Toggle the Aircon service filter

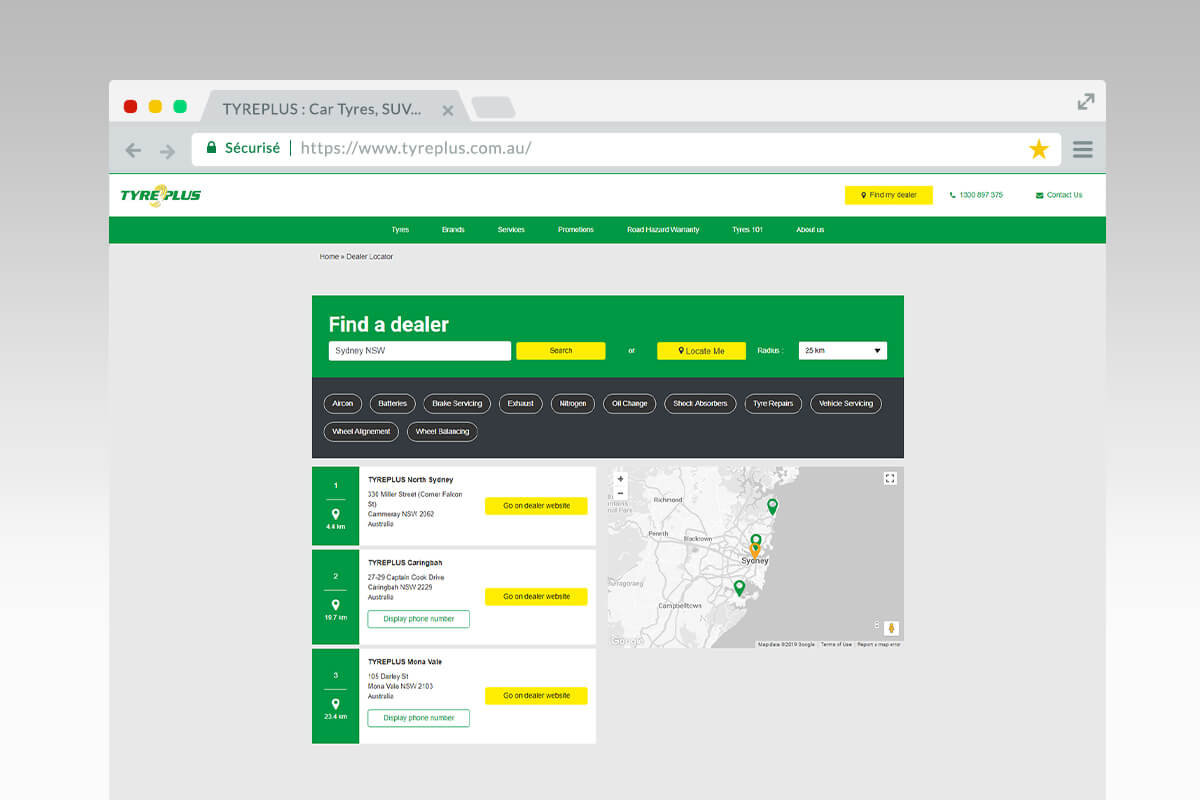coord(343,404)
